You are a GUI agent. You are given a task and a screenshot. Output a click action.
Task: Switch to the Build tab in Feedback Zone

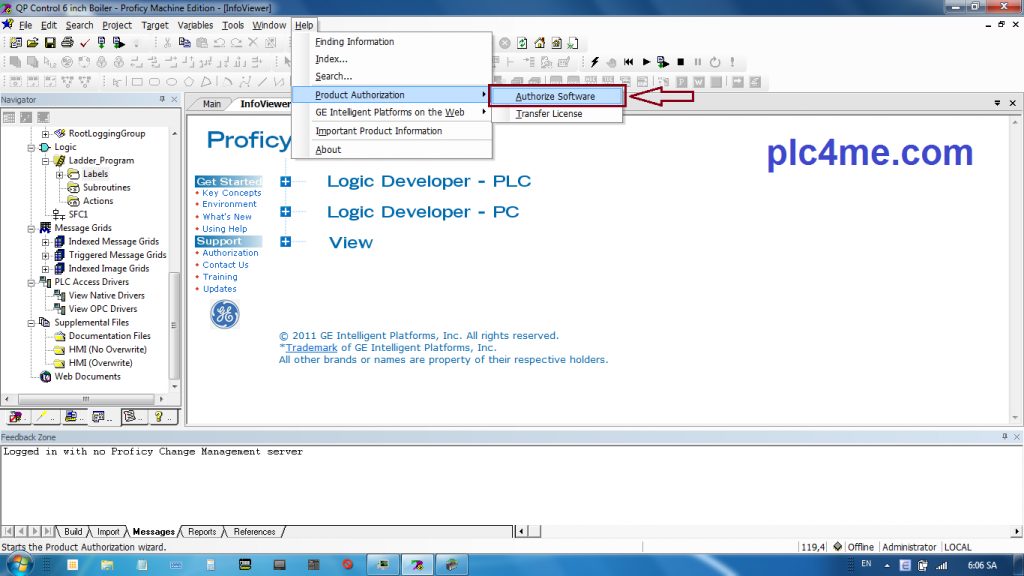[x=73, y=532]
